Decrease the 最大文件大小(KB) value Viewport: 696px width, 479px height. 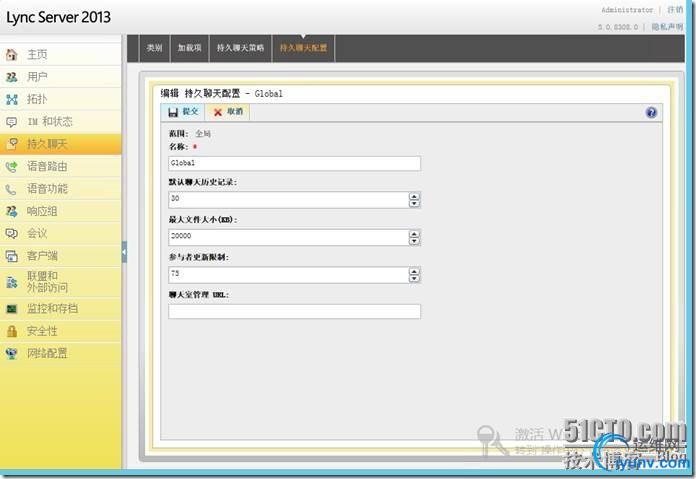coord(414,241)
